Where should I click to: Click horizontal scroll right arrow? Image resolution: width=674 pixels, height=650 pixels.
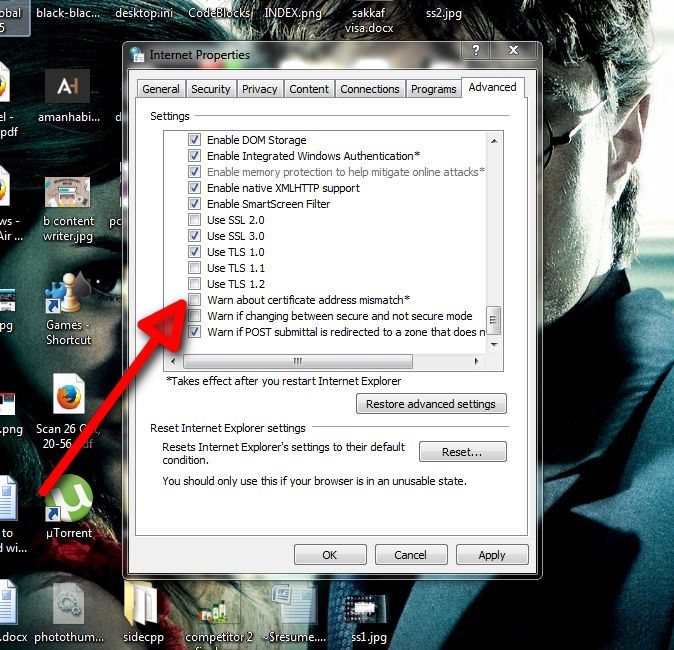[476, 361]
